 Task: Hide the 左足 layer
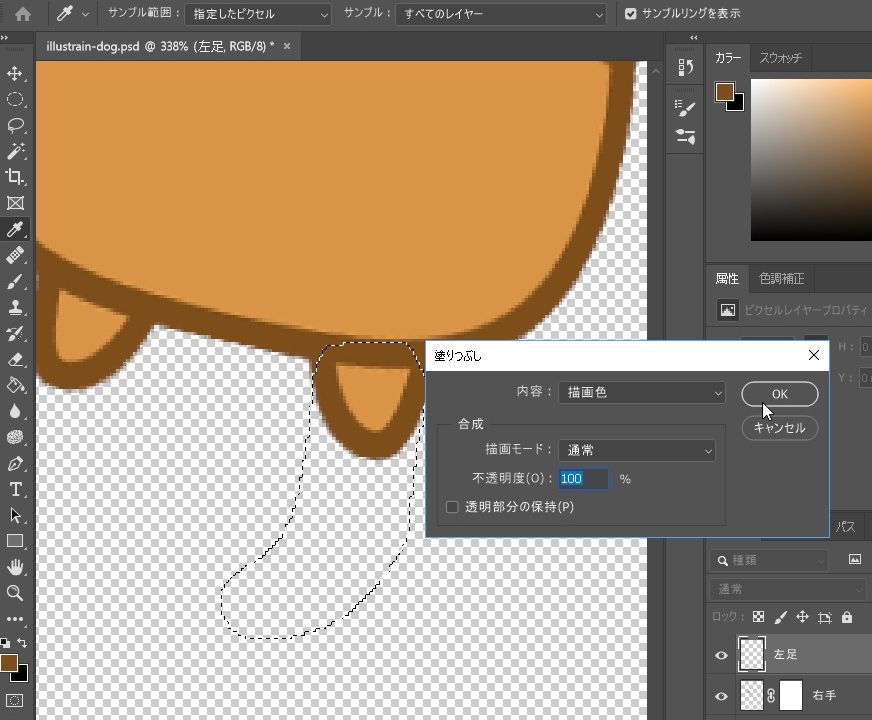pyautogui.click(x=721, y=655)
